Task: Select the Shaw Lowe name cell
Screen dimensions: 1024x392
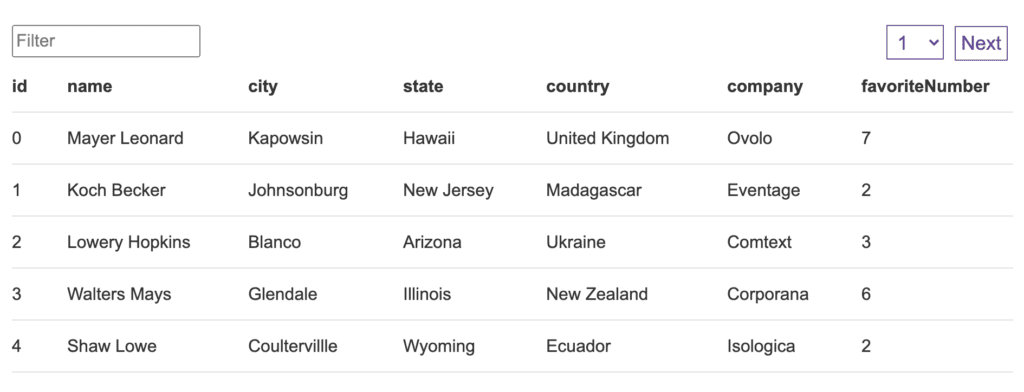Action: point(112,346)
